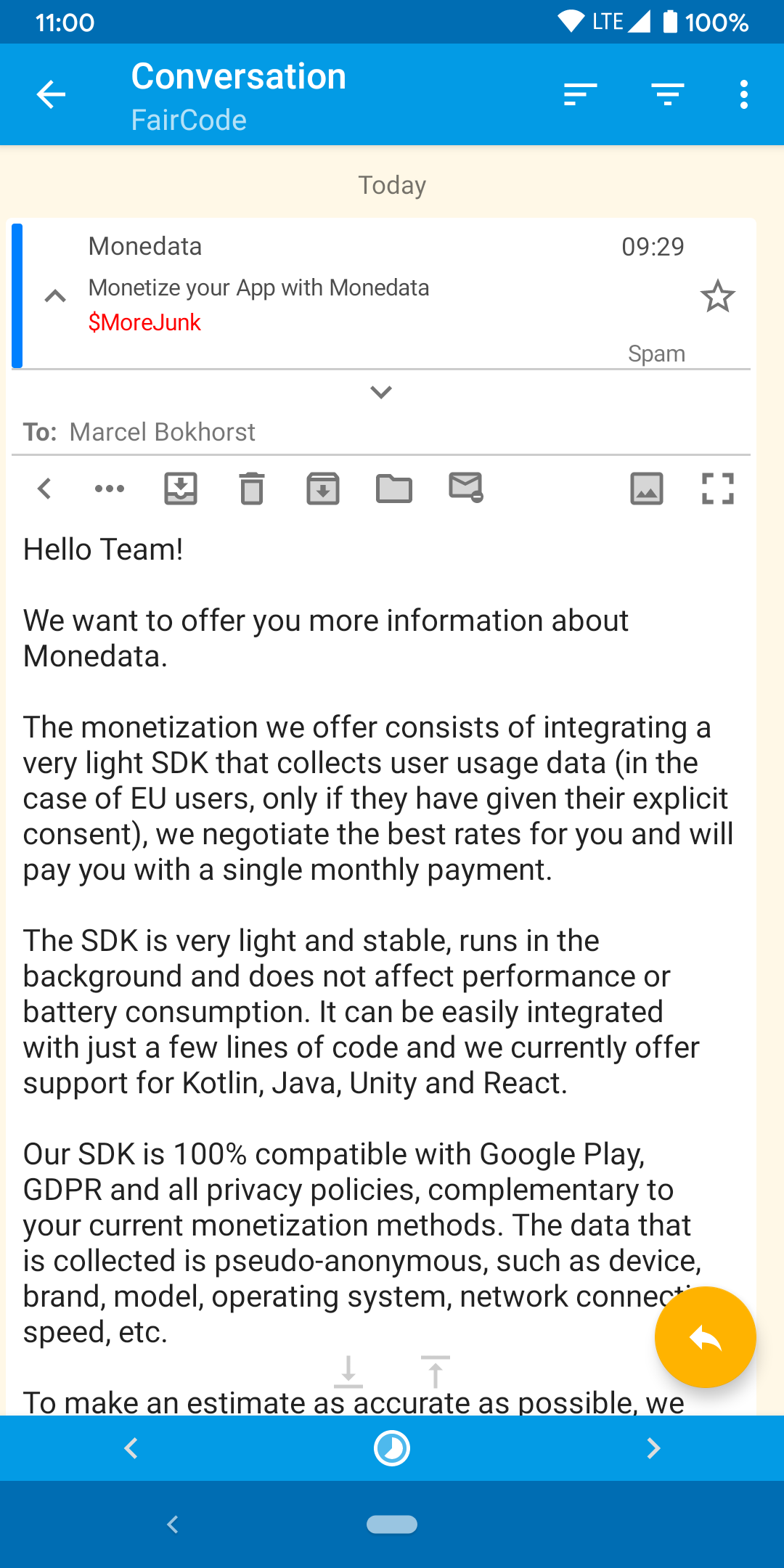This screenshot has width=784, height=1568.
Task: Tap the orange reply button
Action: click(705, 1337)
